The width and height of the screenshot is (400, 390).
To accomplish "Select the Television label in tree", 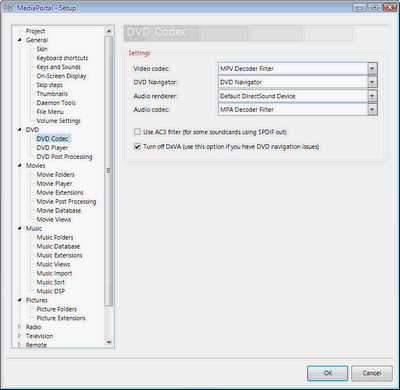I will click(x=39, y=336).
